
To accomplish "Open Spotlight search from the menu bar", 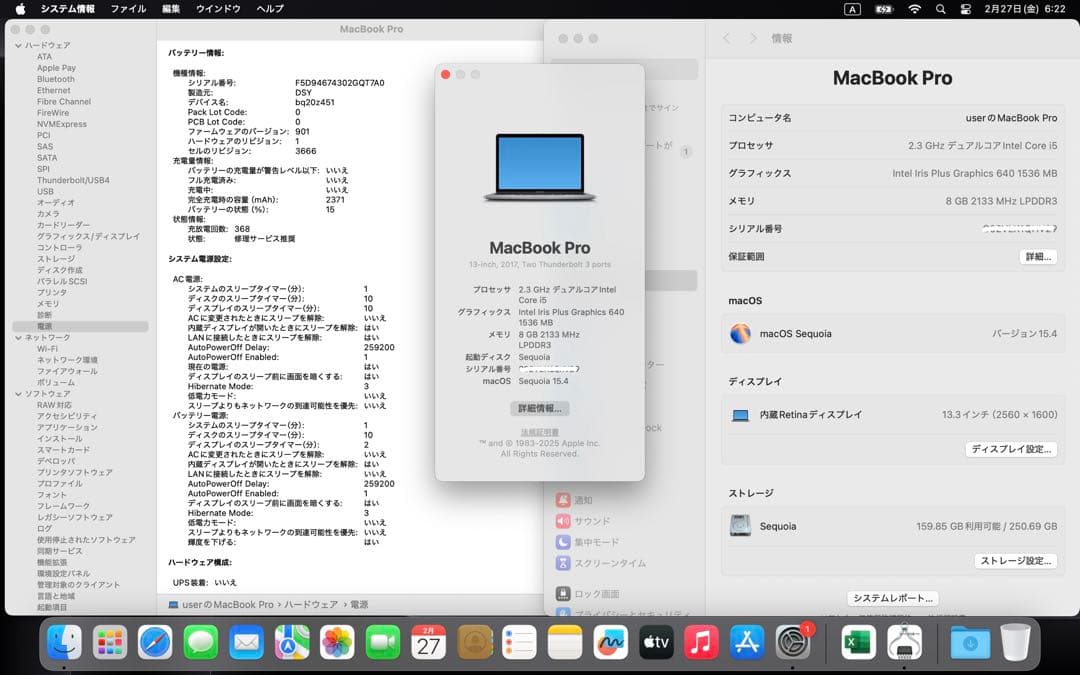I will click(x=940, y=9).
